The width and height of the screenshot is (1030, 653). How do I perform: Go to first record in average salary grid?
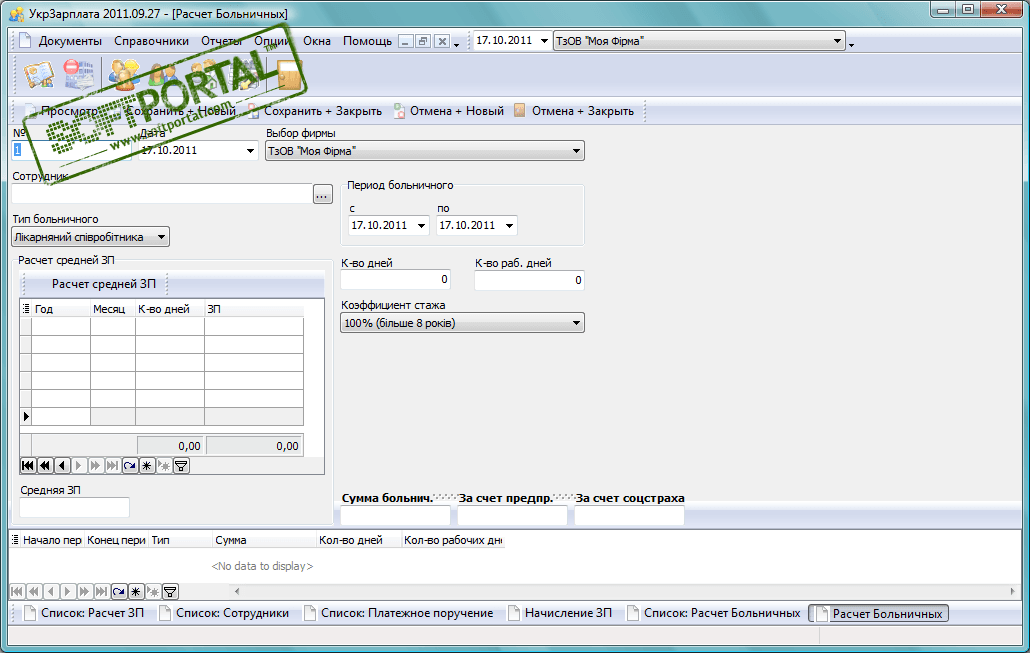28,466
